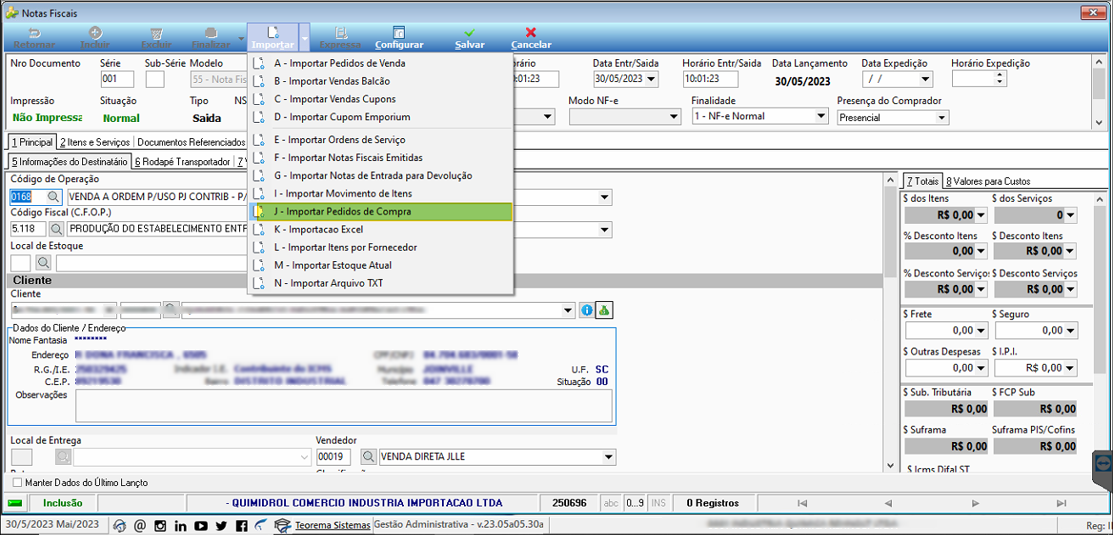Open the Teorema Sistemas link
Image resolution: width=1113 pixels, height=535 pixels.
333,526
